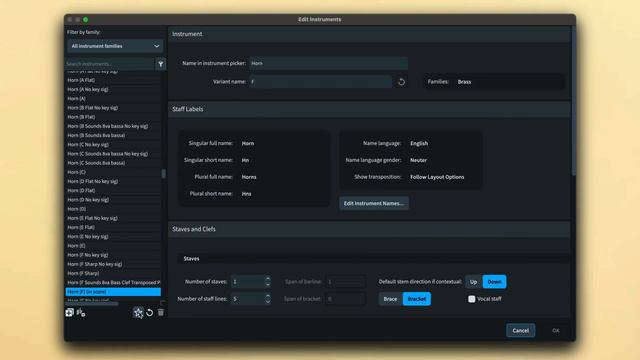Select Horn (A Flat) in the list

113,80
